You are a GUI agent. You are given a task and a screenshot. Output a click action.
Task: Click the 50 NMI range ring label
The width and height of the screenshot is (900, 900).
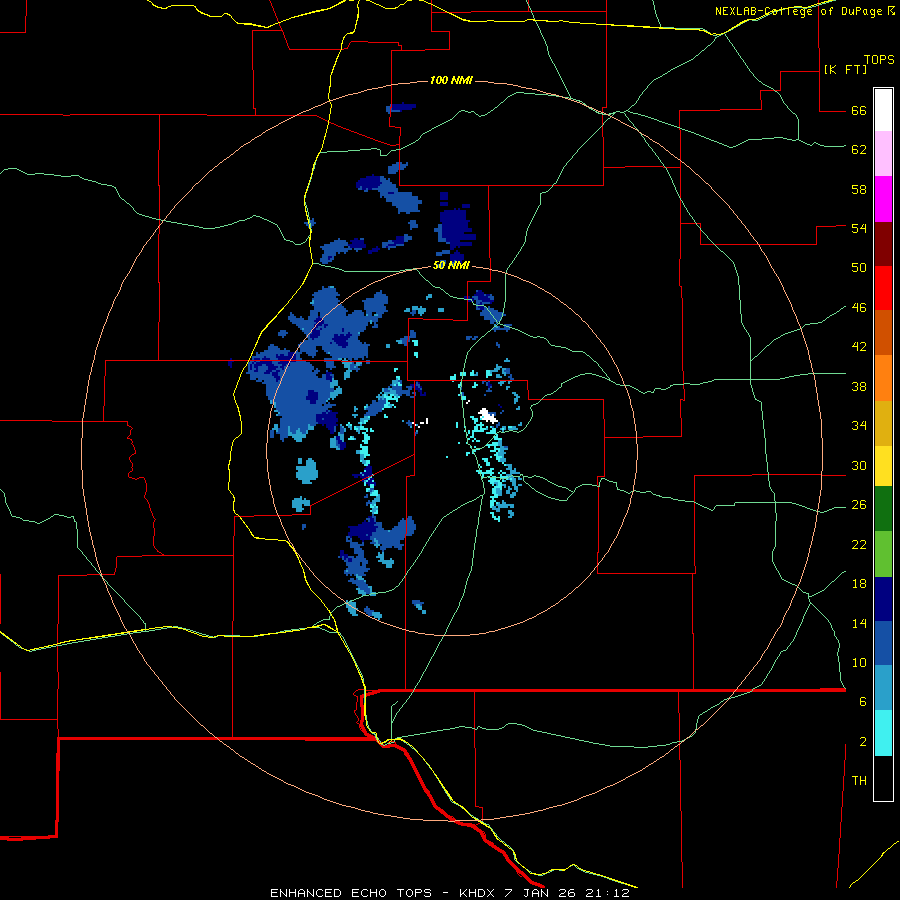(x=451, y=265)
